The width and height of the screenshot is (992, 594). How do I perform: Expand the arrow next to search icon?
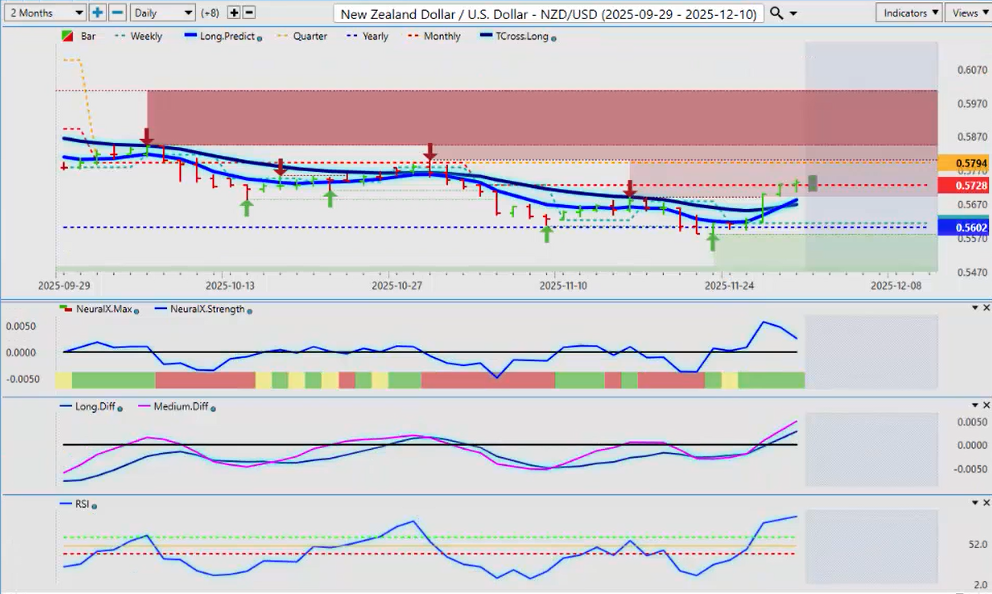794,13
